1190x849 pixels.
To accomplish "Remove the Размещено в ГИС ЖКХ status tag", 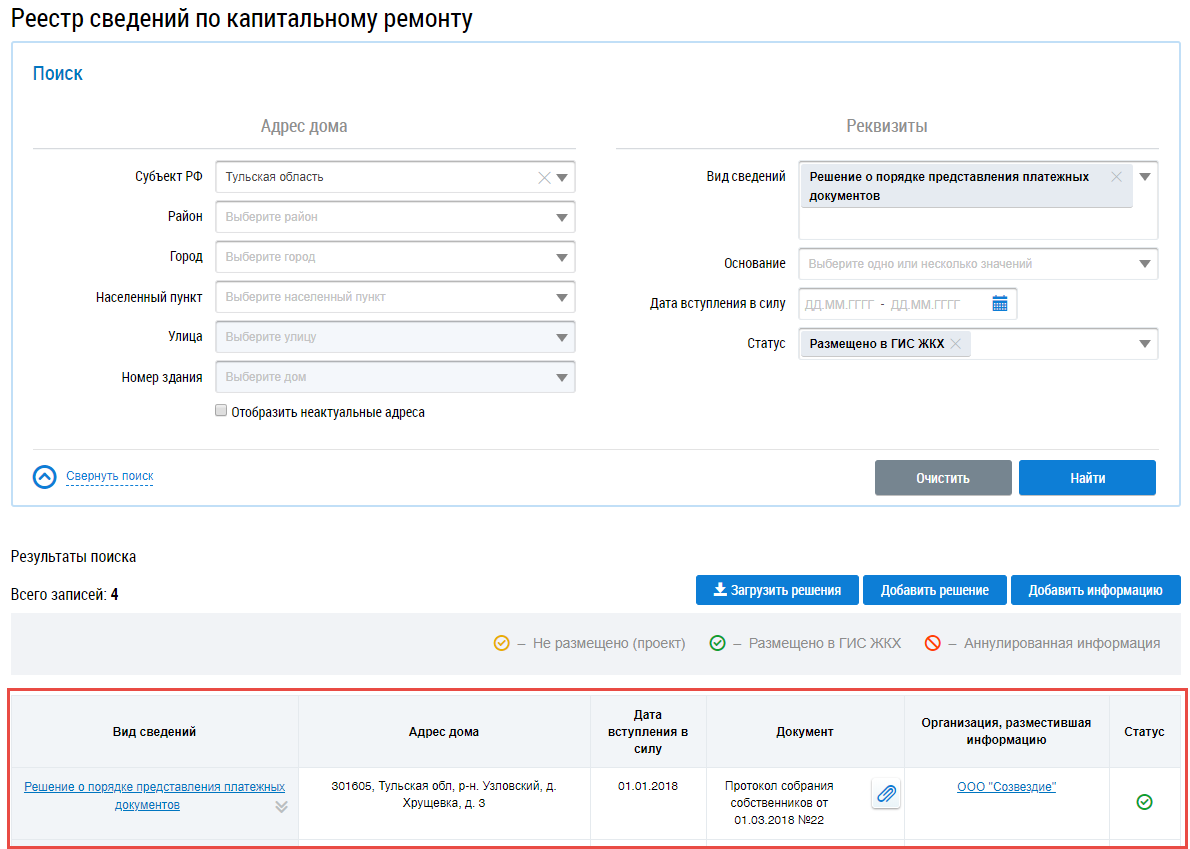I will [x=956, y=344].
